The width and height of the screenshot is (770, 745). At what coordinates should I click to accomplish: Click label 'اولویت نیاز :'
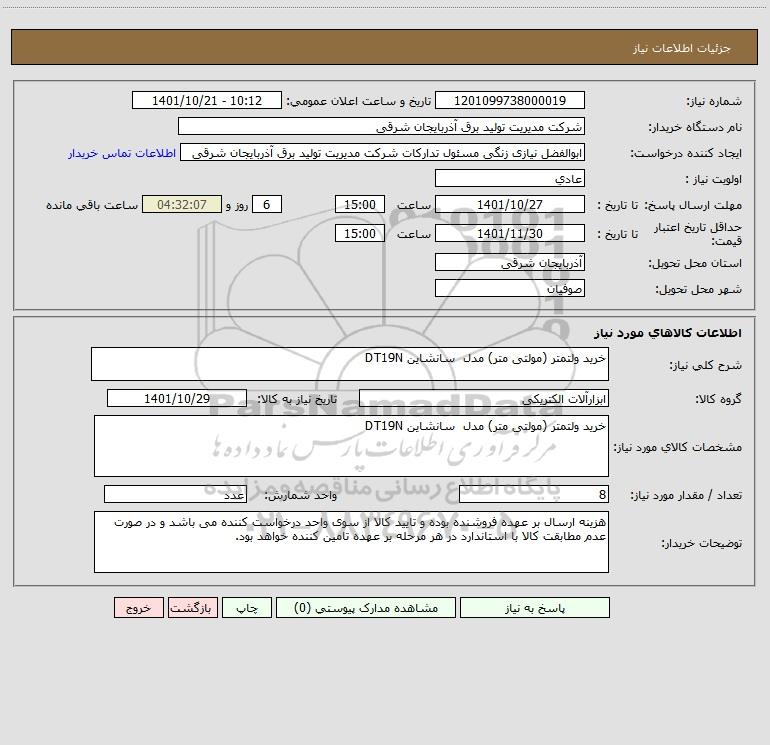coord(714,179)
